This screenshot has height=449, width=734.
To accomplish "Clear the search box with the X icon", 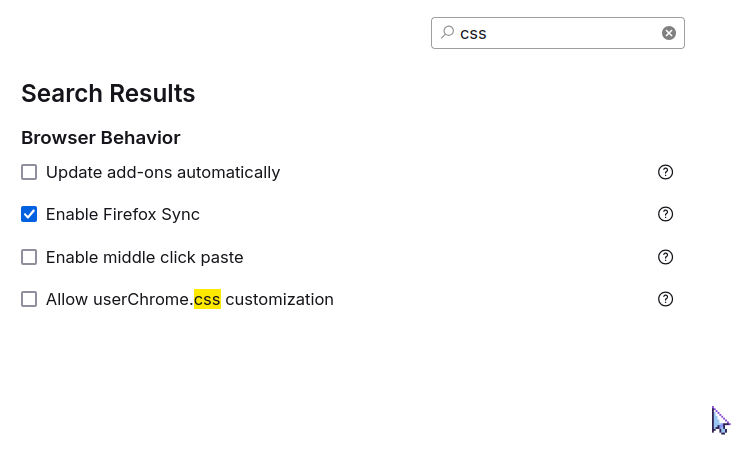I will point(668,33).
